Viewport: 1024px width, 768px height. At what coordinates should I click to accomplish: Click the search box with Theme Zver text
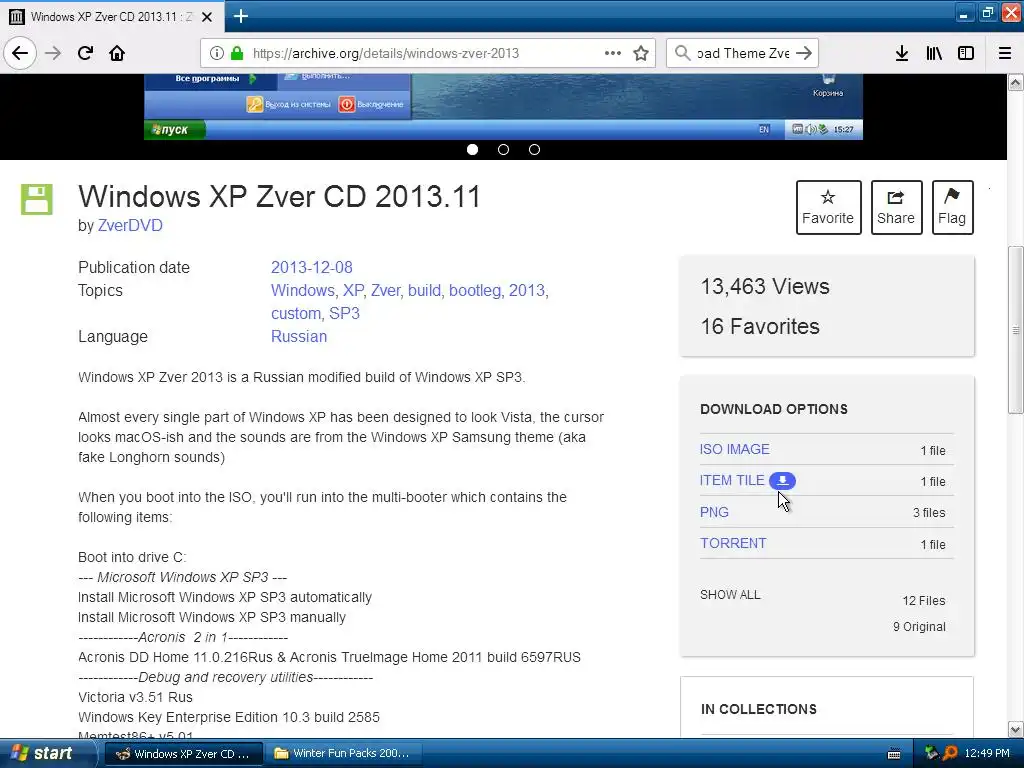click(x=743, y=53)
